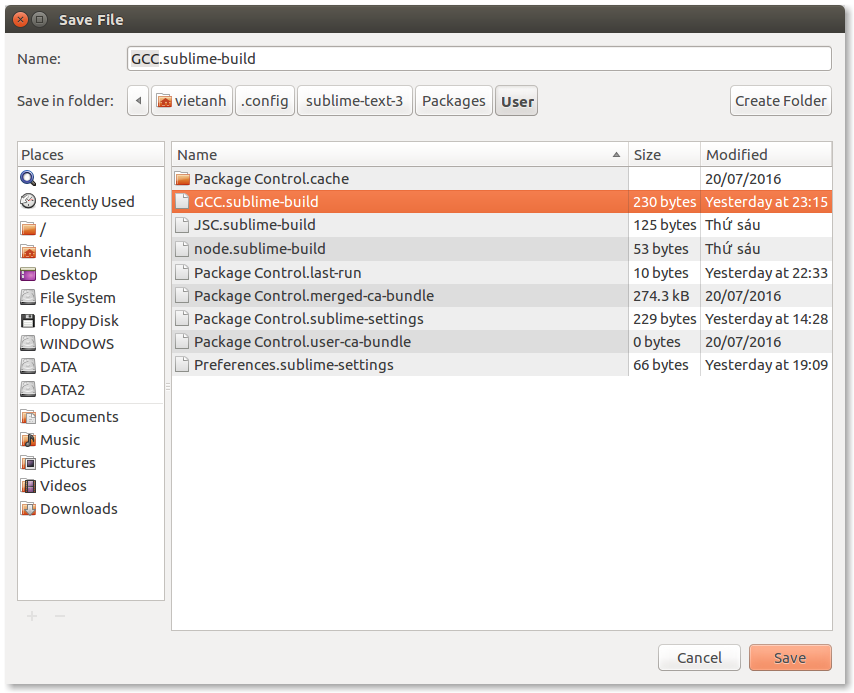Open the Downloads folder from Places

30,508
